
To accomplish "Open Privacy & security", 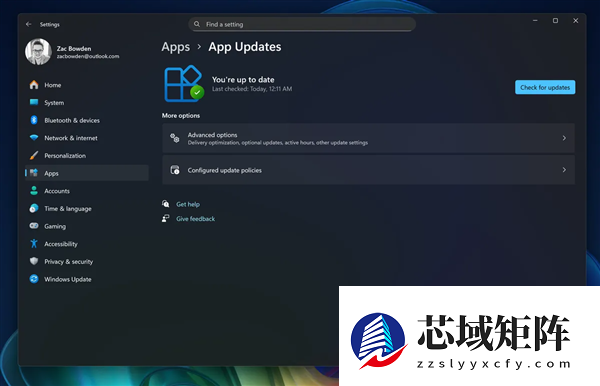I will [x=87, y=261].
